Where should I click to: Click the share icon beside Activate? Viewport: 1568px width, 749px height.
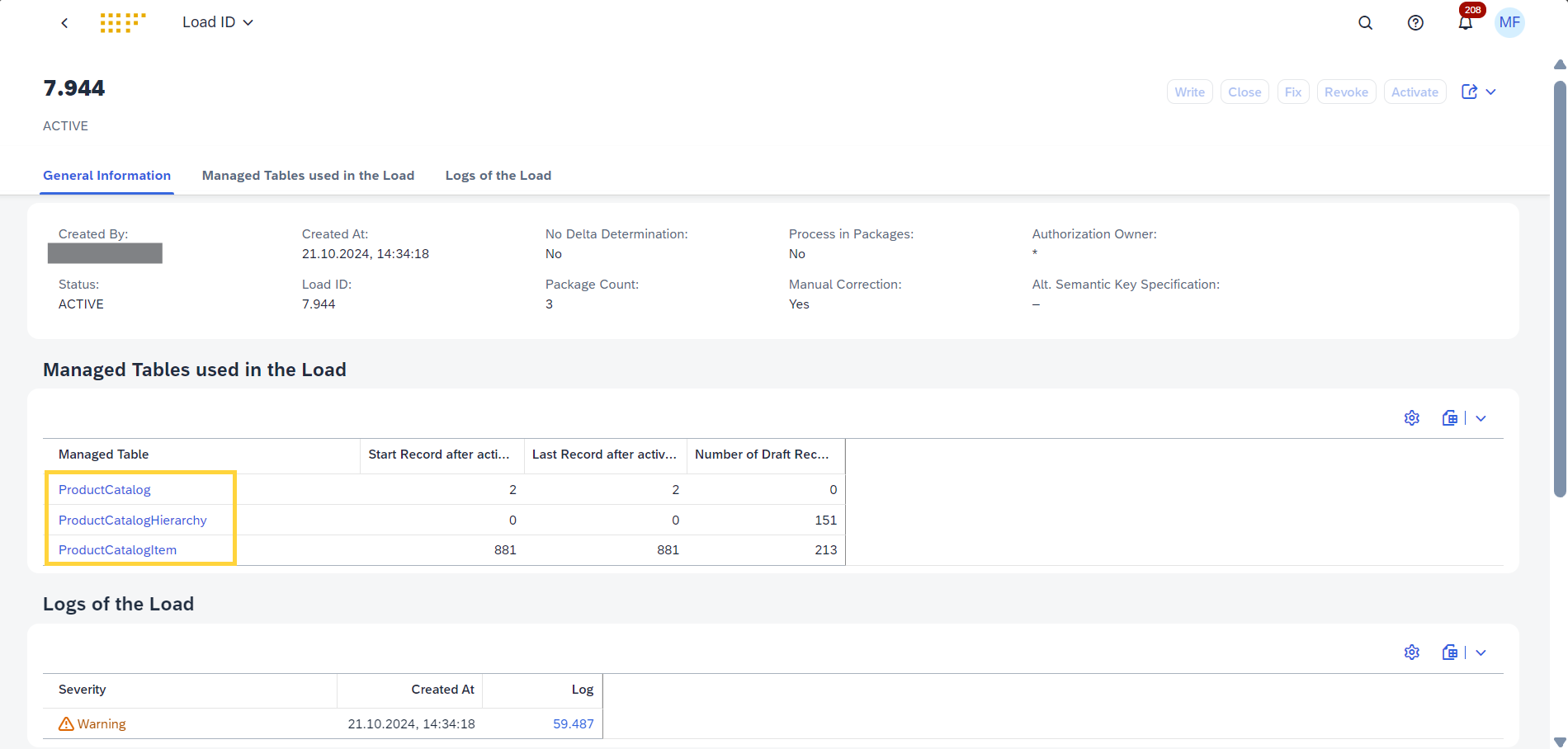pyautogui.click(x=1470, y=92)
